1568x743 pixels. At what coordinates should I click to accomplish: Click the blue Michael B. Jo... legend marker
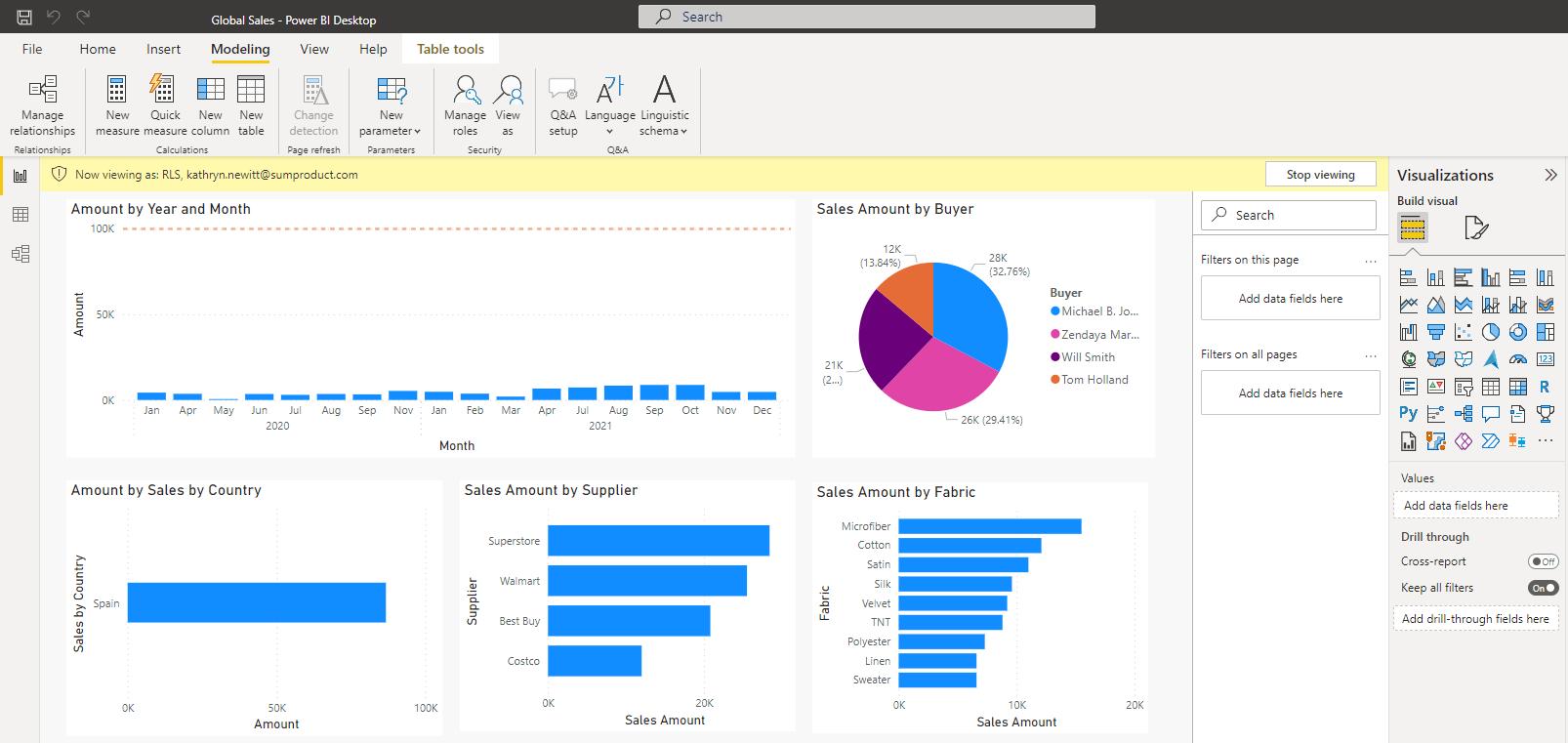tap(1054, 311)
